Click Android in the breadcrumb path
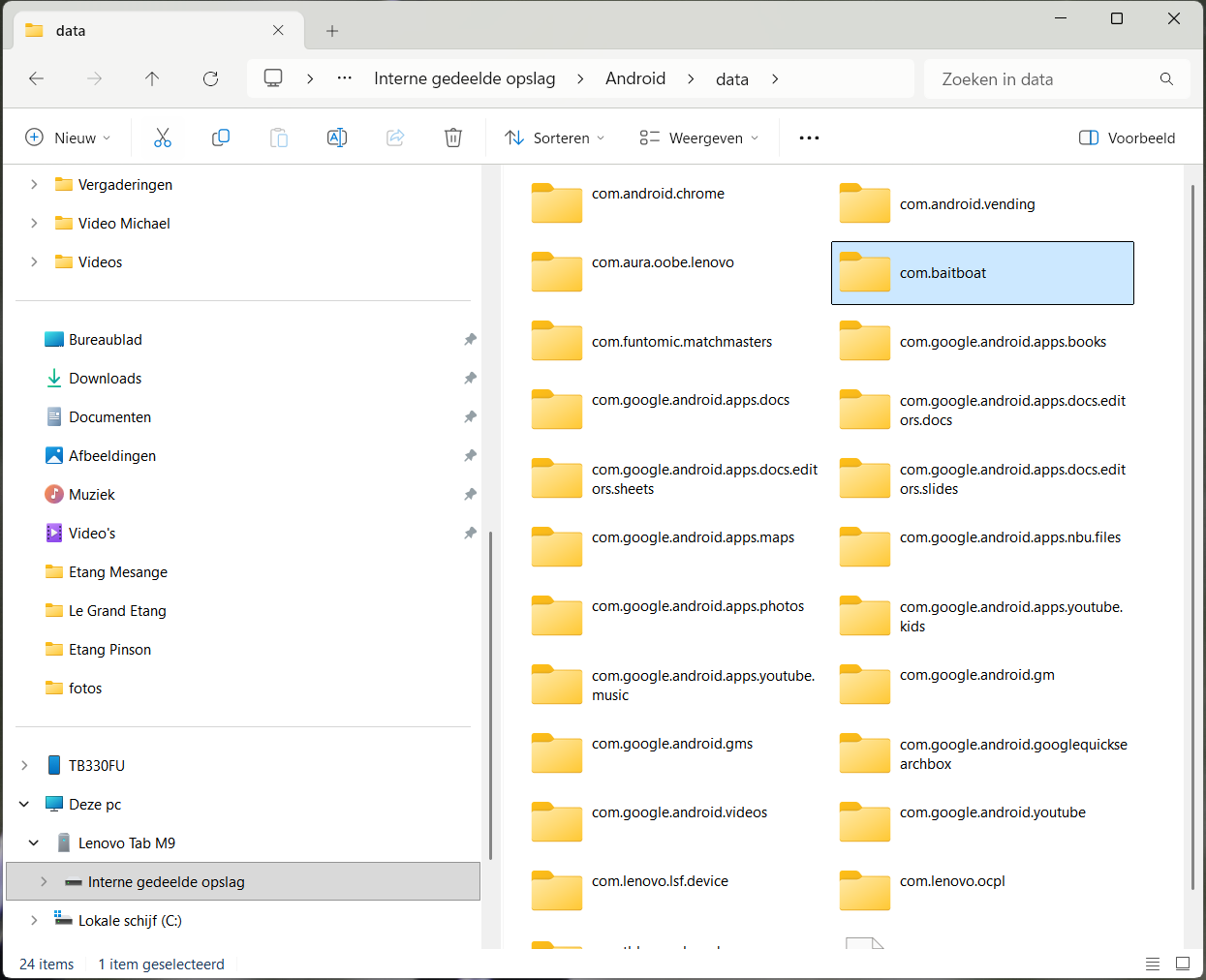Image resolution: width=1206 pixels, height=980 pixels. point(635,79)
